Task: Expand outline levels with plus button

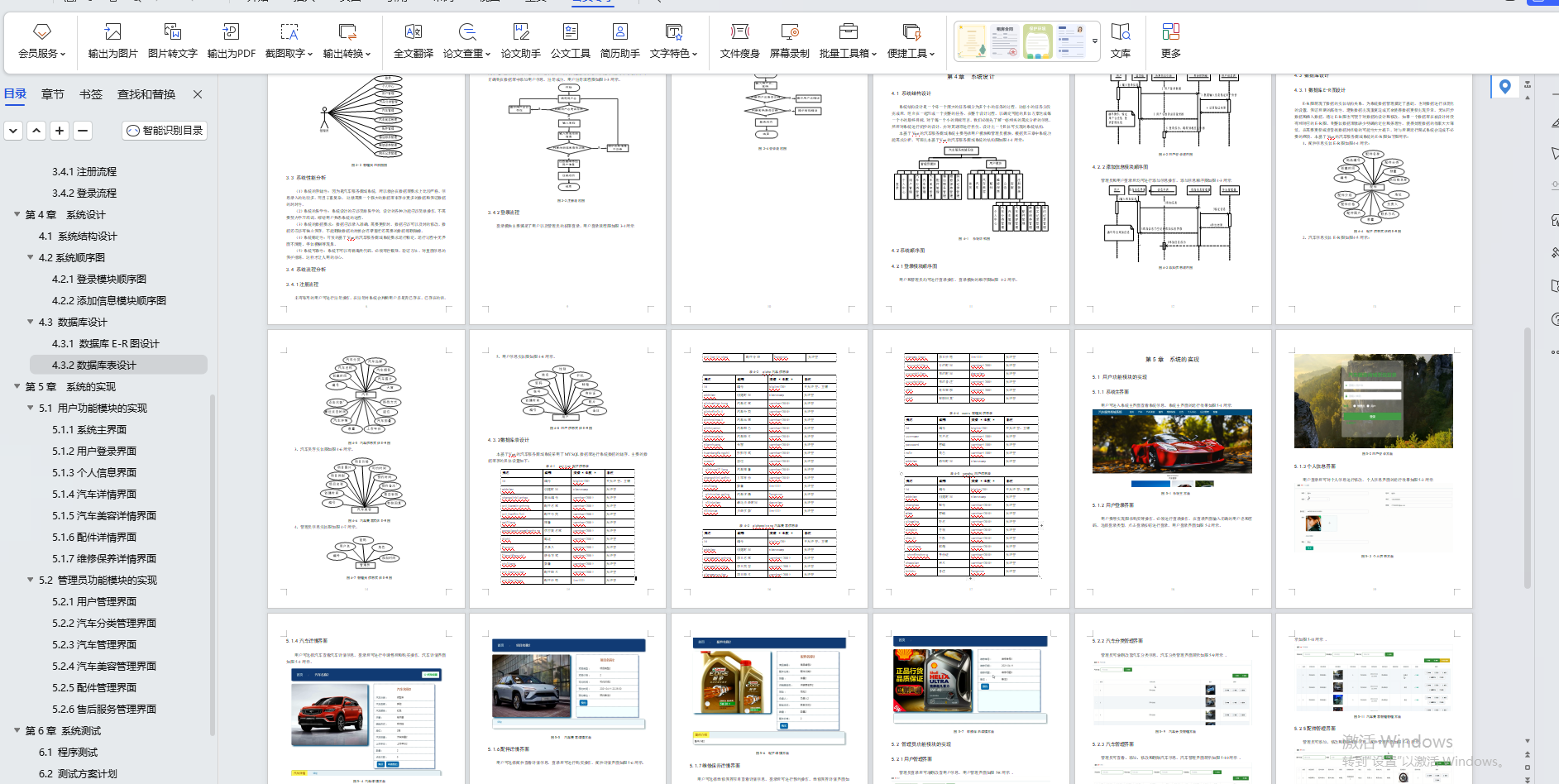Action: 60,131
